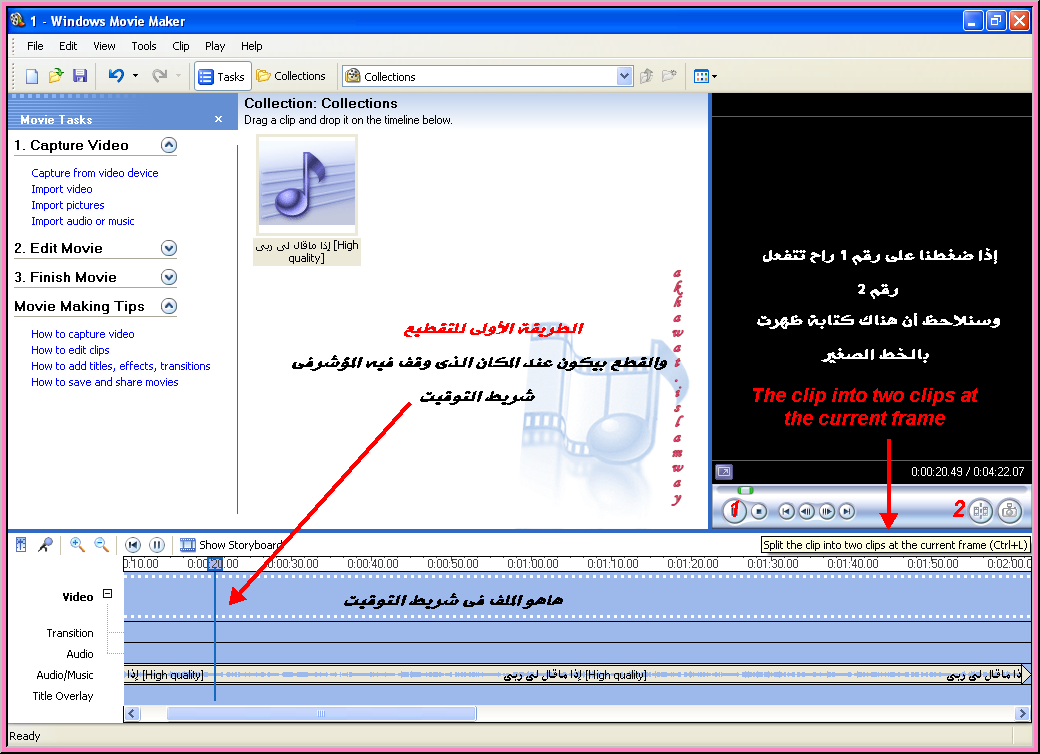The height and width of the screenshot is (754, 1040).
Task: Zoom in on the timeline
Action: click(78, 545)
